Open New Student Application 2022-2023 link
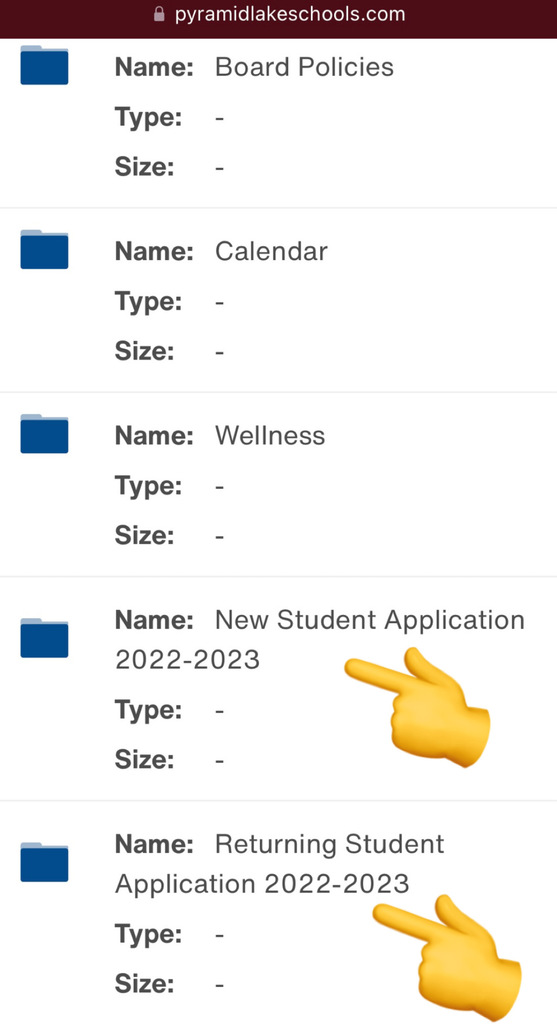557x1024 pixels. tap(320, 639)
